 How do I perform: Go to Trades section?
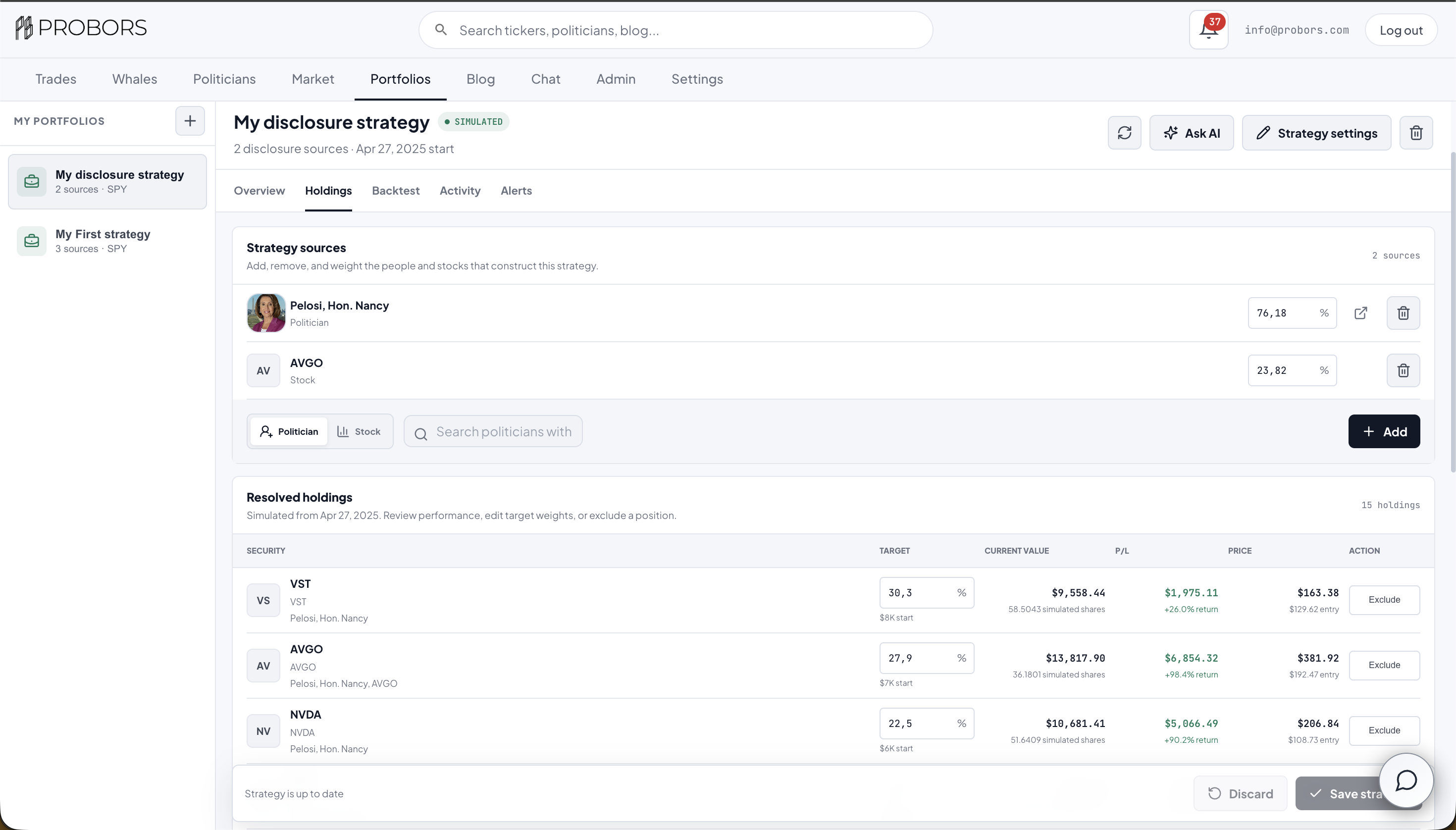pyautogui.click(x=56, y=79)
